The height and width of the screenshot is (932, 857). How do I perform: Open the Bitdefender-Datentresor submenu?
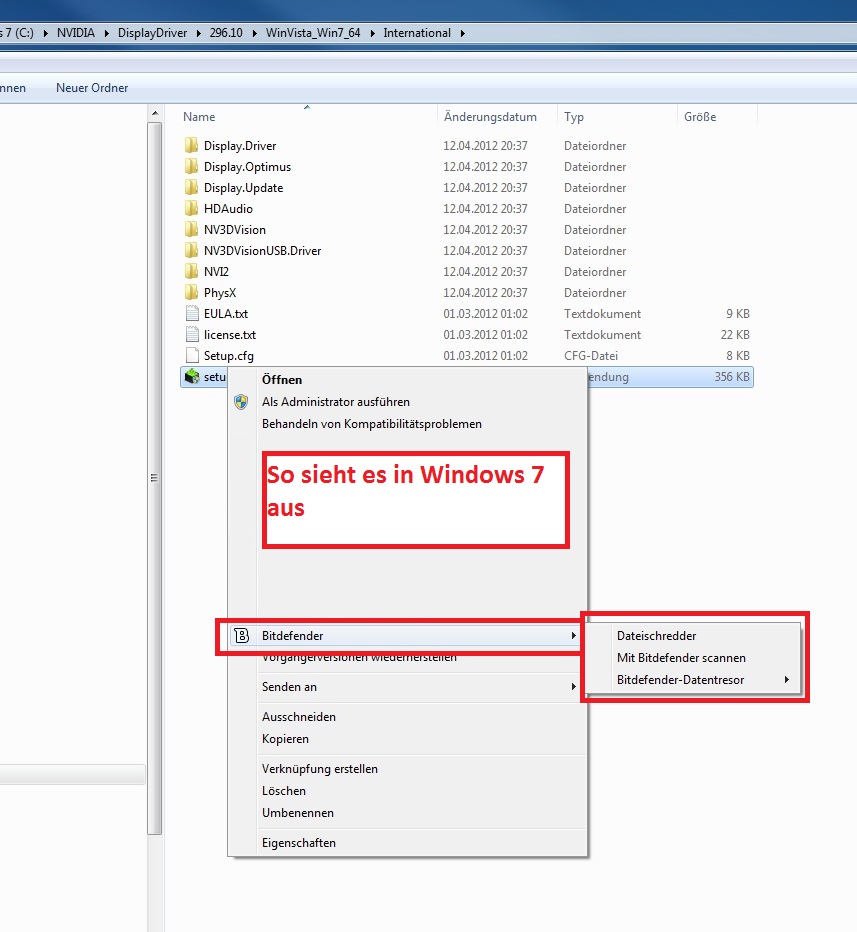click(x=693, y=679)
